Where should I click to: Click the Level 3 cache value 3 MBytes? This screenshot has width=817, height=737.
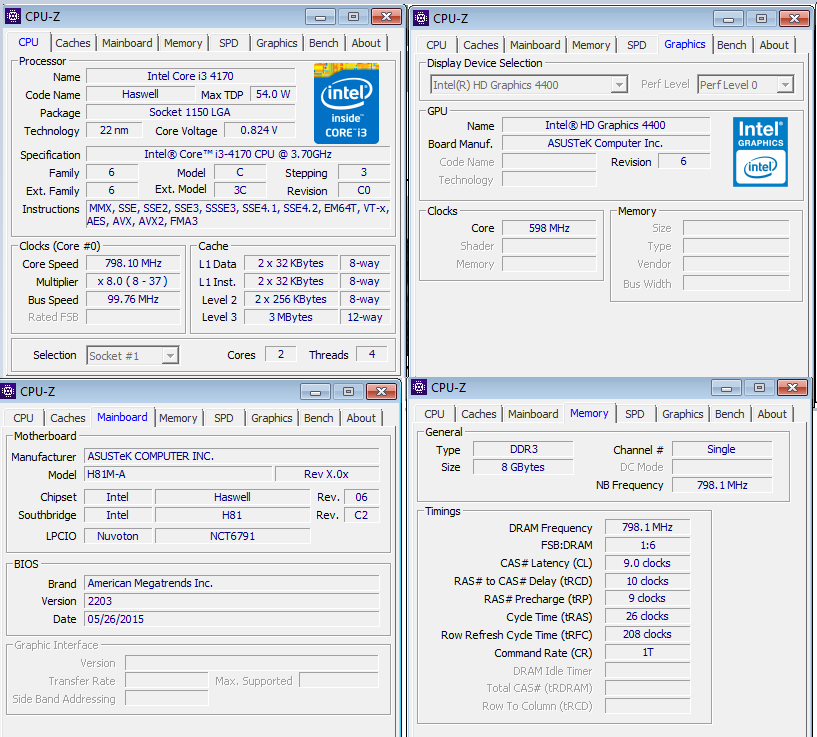click(x=291, y=317)
